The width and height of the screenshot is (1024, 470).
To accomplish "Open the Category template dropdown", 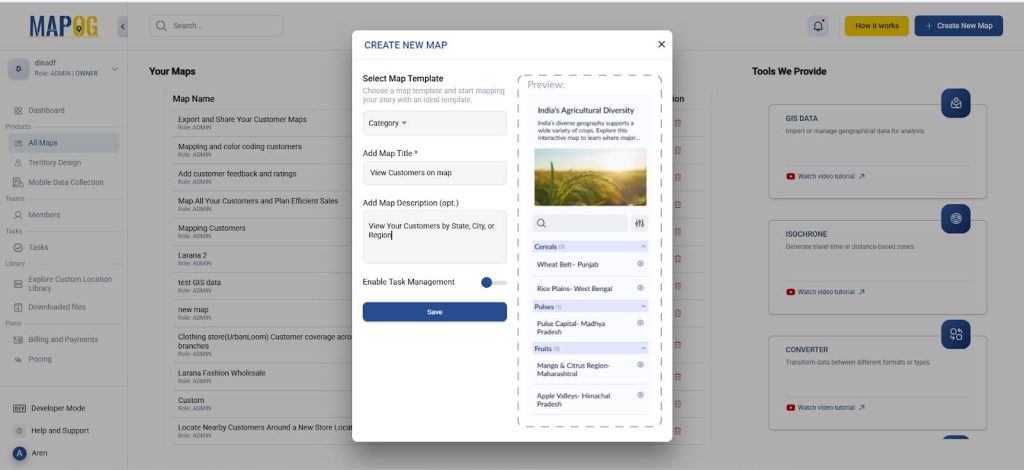I will coord(434,123).
